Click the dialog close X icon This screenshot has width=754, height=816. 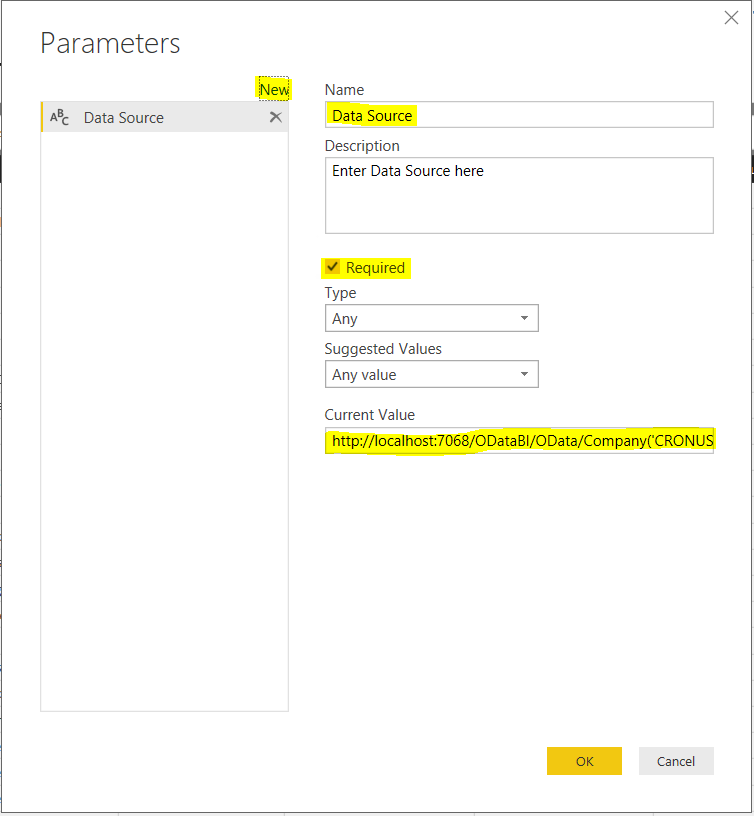(x=731, y=17)
